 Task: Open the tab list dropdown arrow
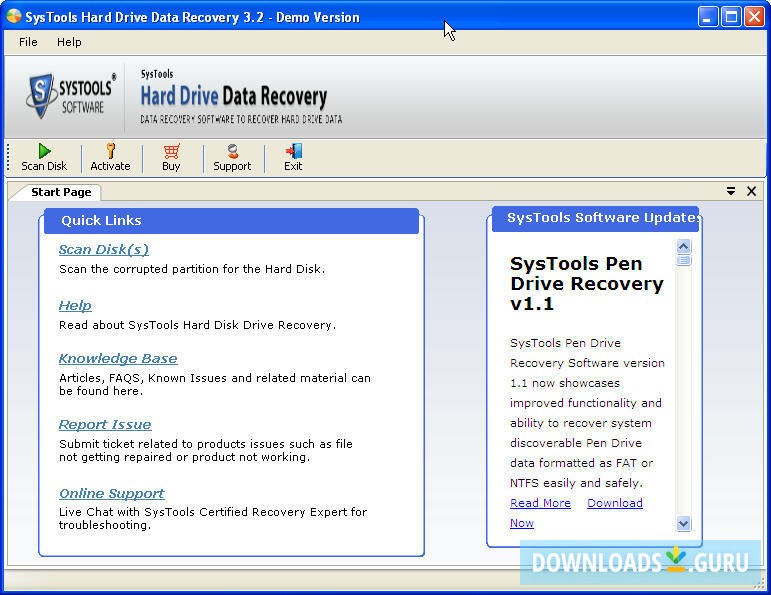tap(731, 191)
